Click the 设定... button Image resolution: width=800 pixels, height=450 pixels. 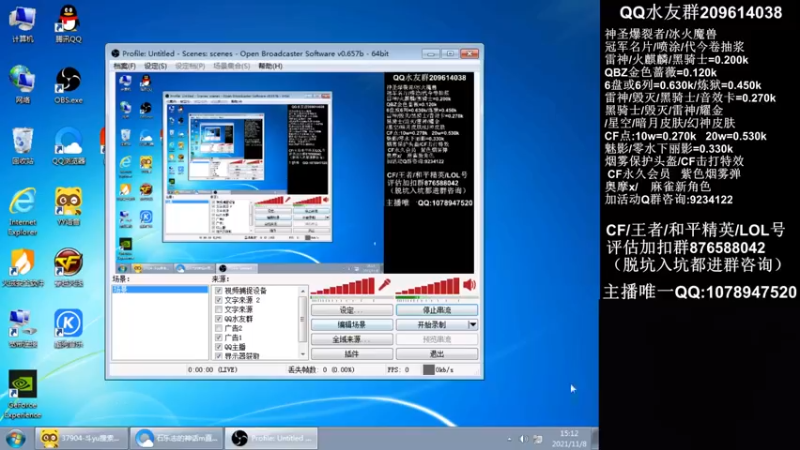(x=352, y=310)
